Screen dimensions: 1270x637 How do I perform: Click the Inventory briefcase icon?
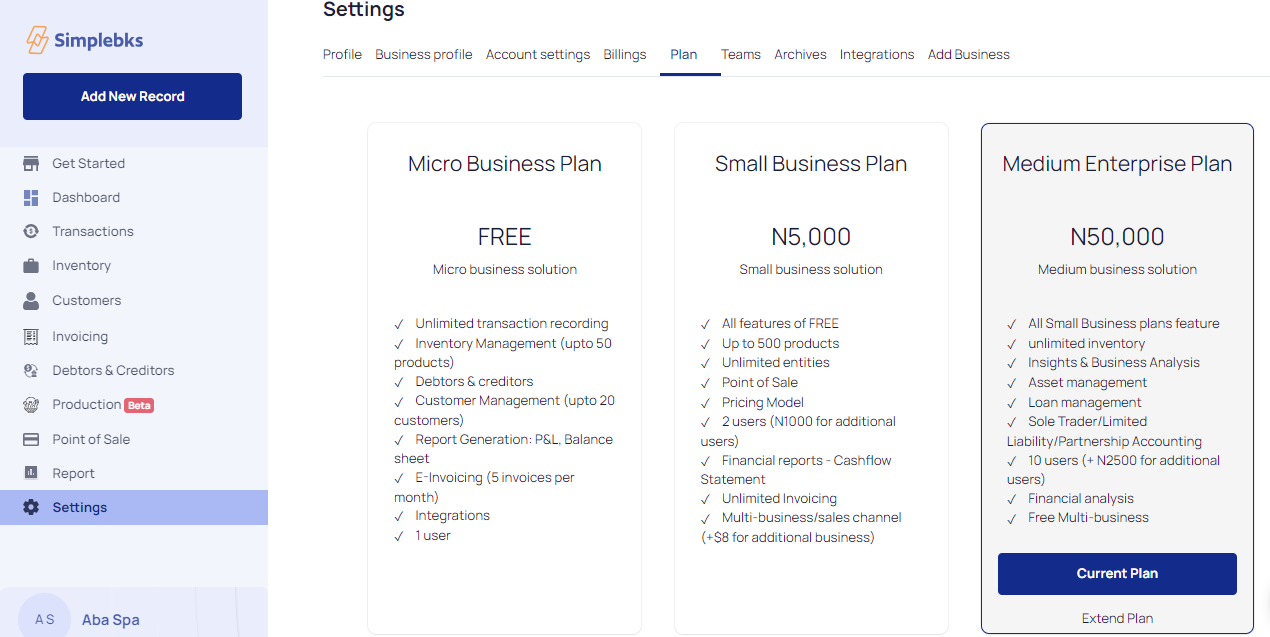click(x=31, y=266)
